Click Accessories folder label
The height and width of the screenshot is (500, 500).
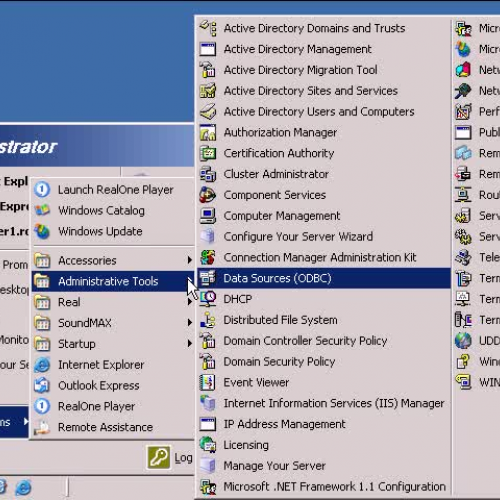coord(87,260)
